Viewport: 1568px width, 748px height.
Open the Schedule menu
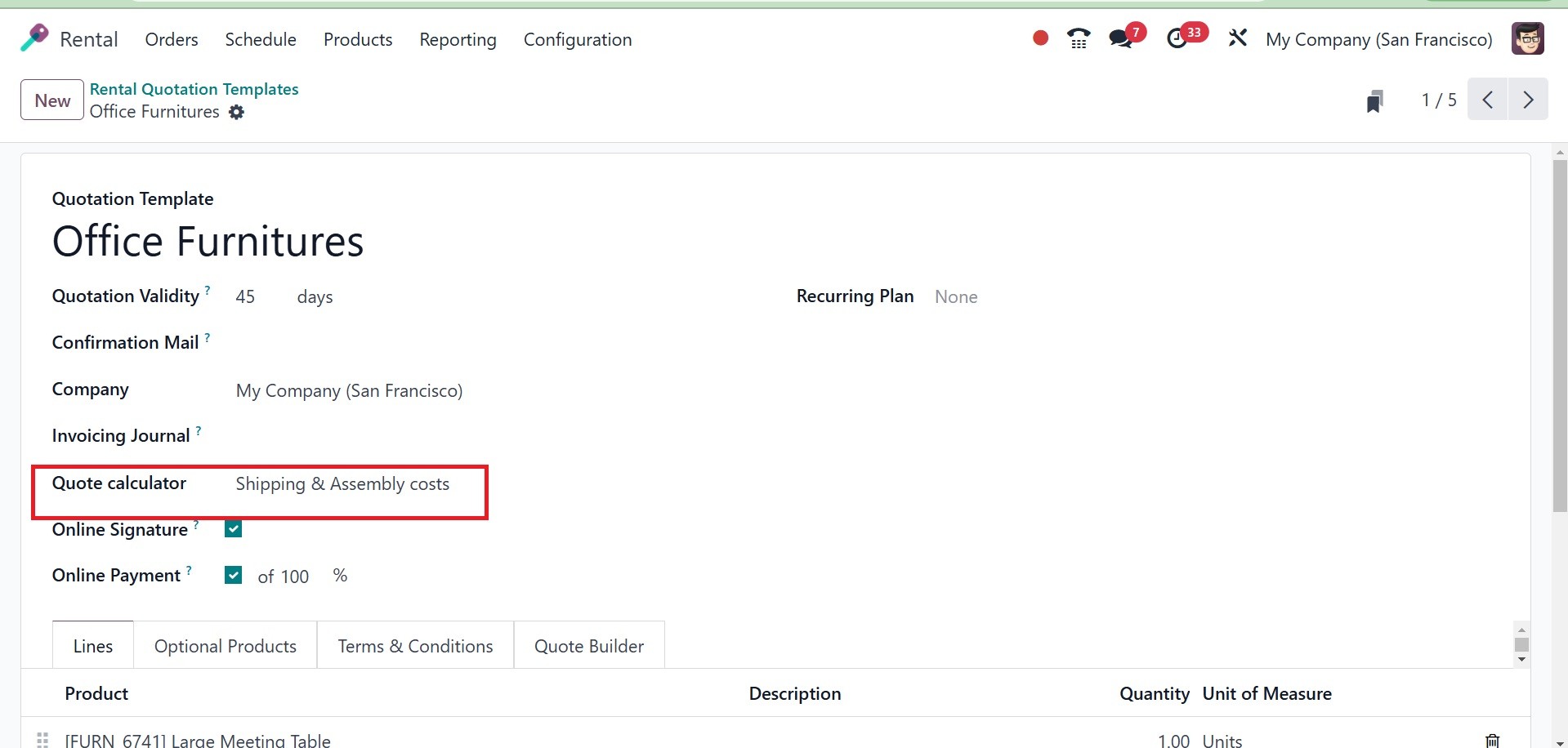coord(261,39)
